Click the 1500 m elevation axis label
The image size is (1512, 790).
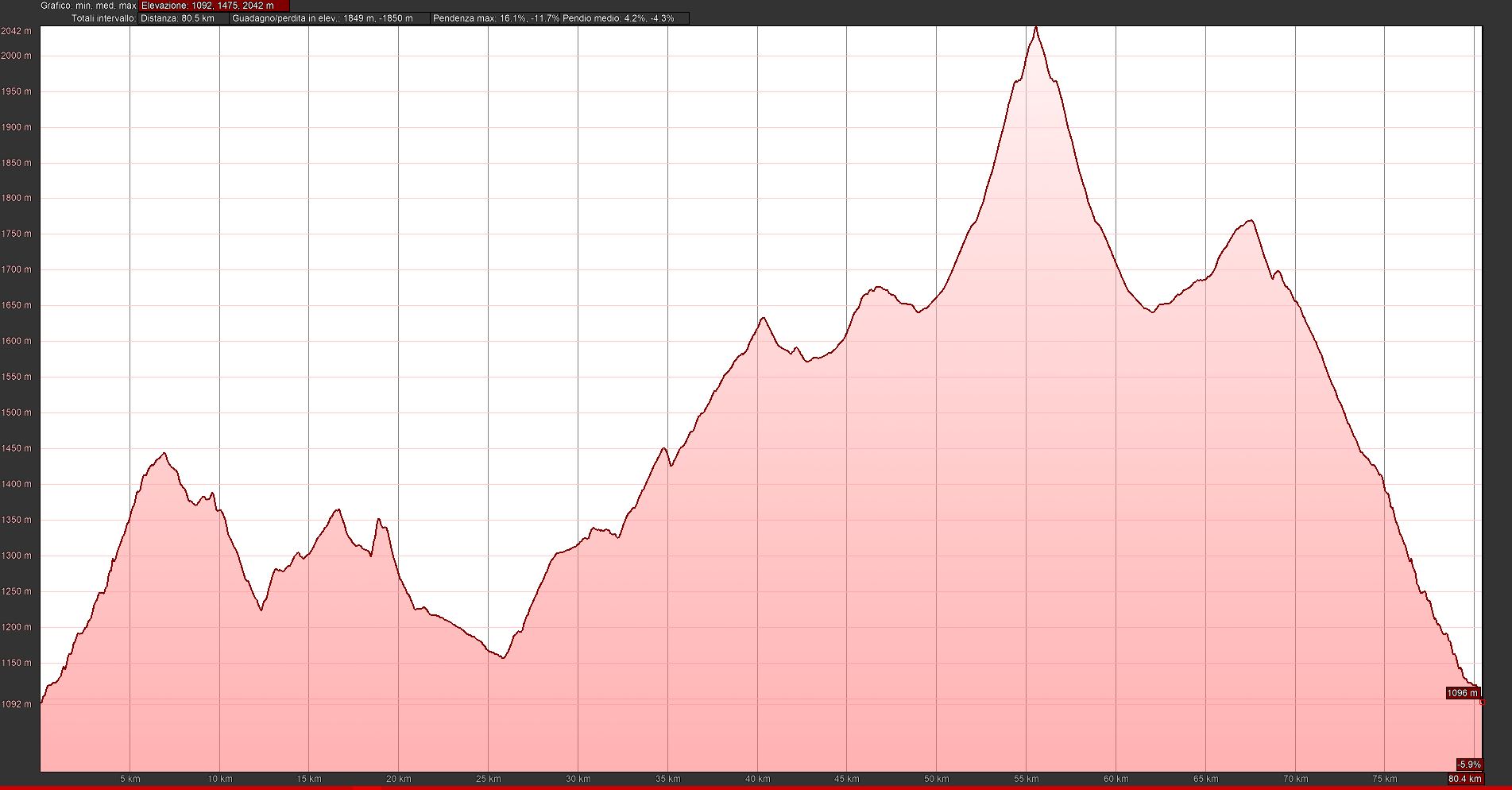17,412
